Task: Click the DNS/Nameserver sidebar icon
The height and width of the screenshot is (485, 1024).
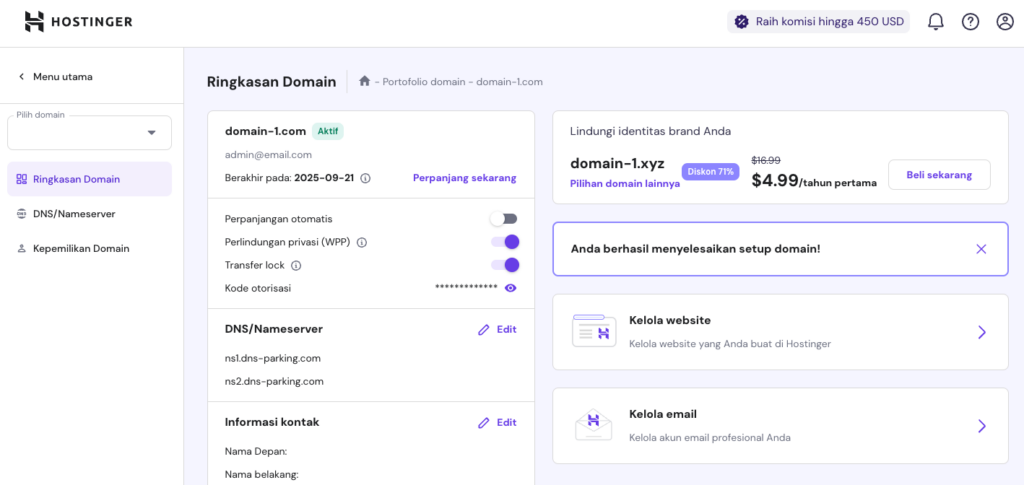Action: [x=22, y=213]
